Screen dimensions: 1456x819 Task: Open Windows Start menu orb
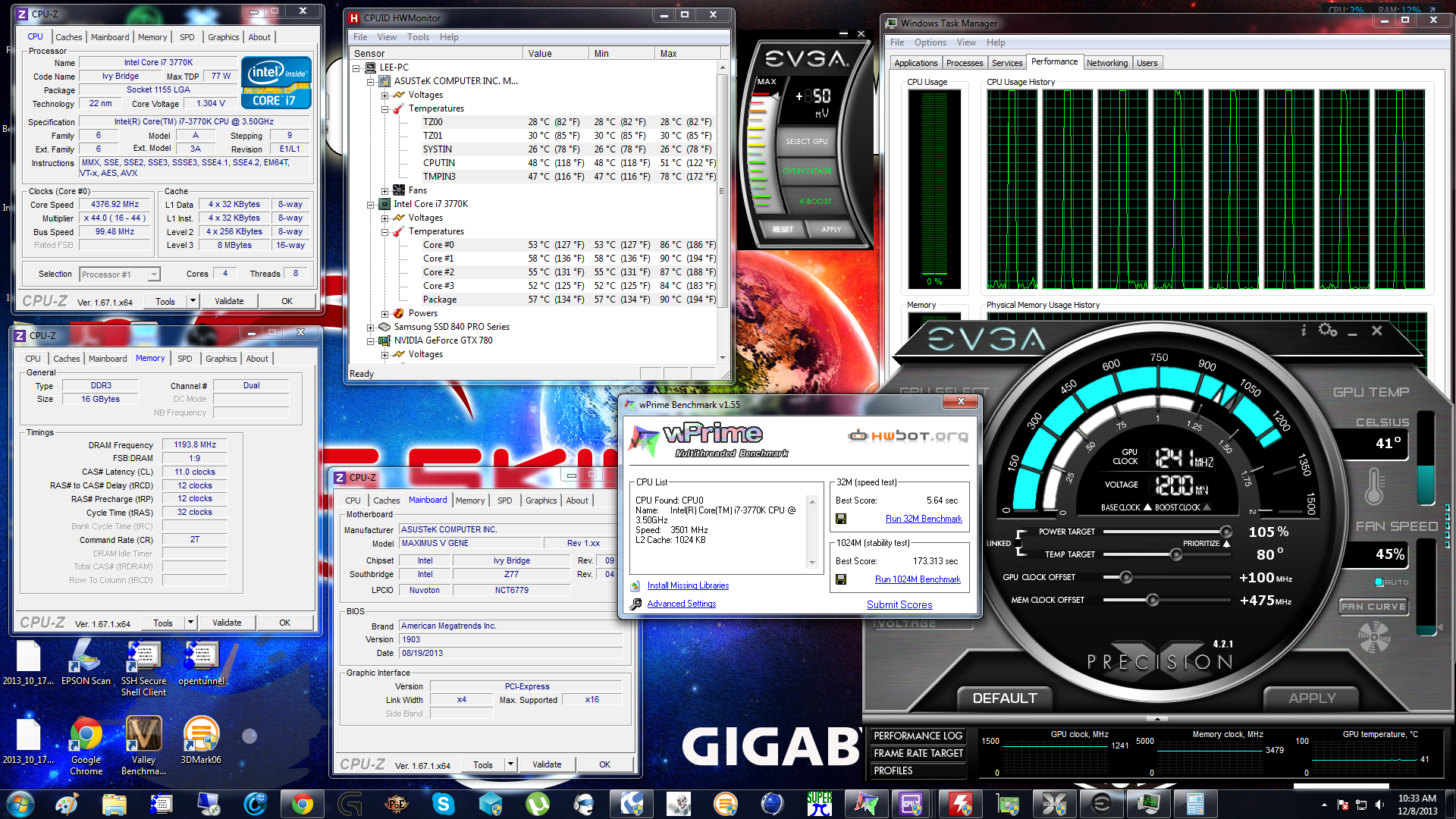coord(20,804)
